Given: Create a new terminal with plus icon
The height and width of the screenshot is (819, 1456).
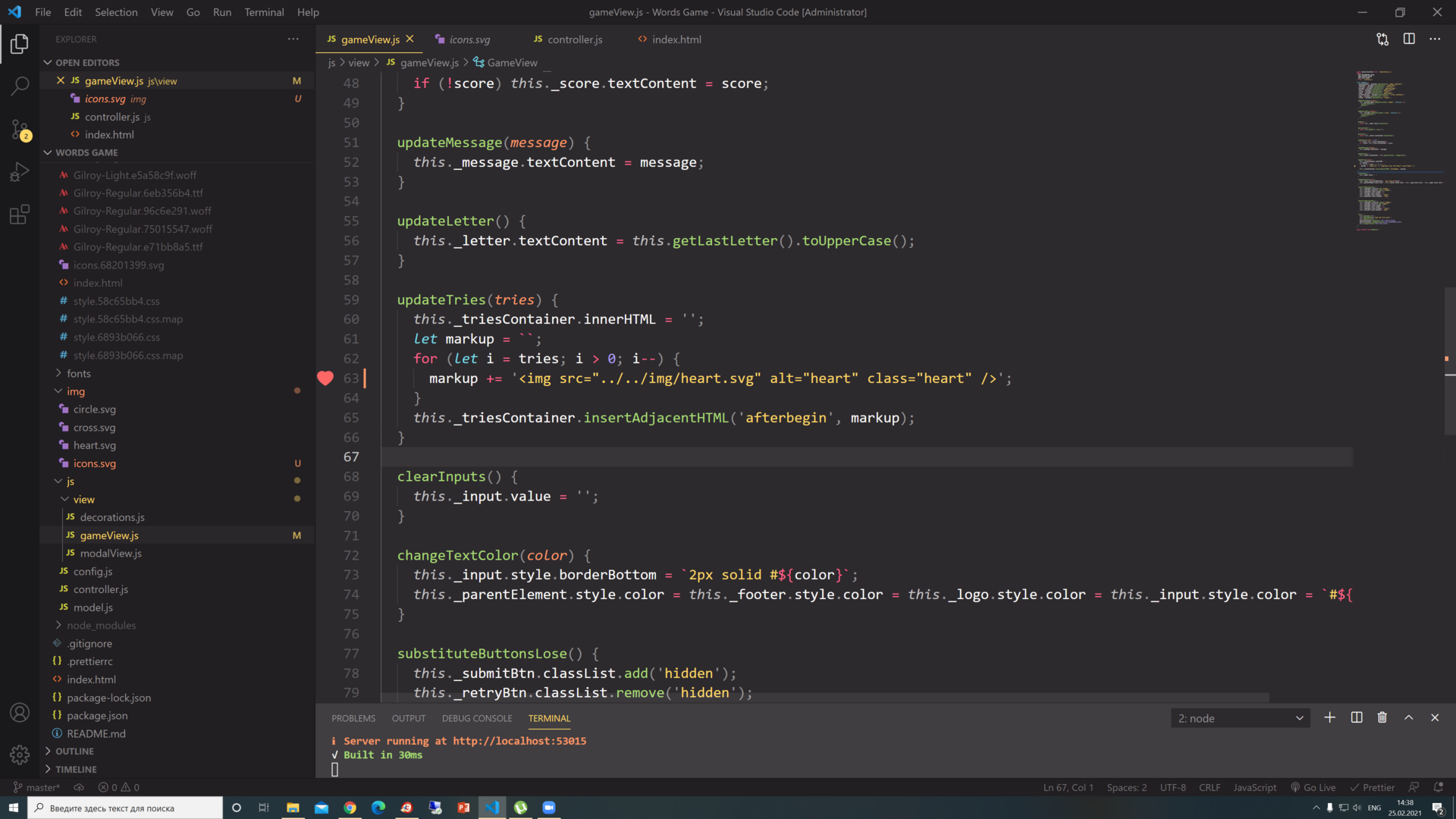Looking at the screenshot, I should (x=1329, y=717).
